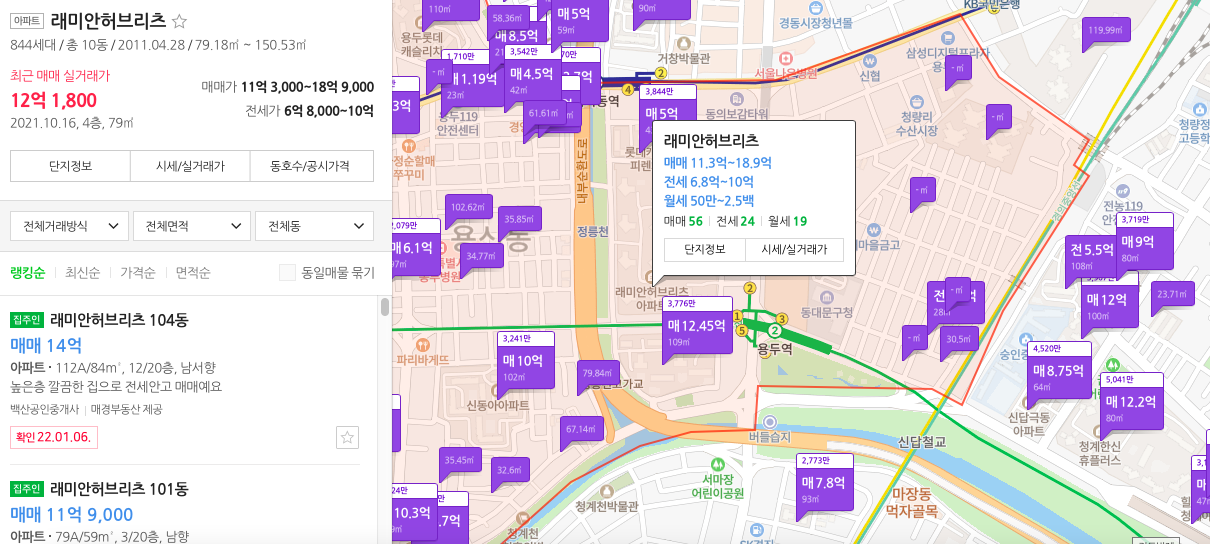
Task: Click the 34.77㎡ map marker
Action: (x=482, y=256)
